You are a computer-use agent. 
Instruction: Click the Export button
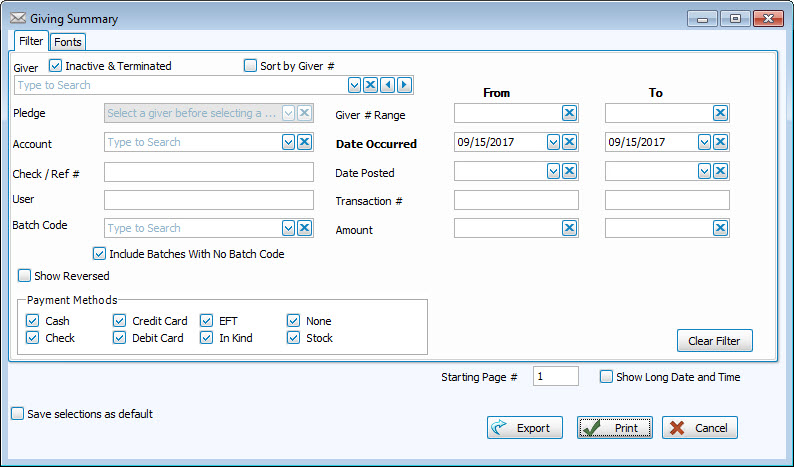(525, 428)
